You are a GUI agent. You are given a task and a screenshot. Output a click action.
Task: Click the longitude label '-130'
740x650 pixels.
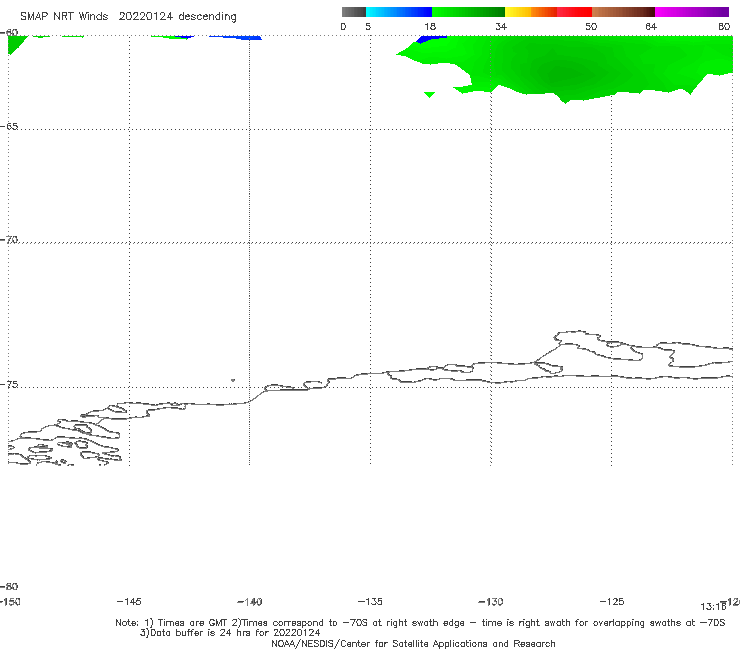[x=491, y=602]
